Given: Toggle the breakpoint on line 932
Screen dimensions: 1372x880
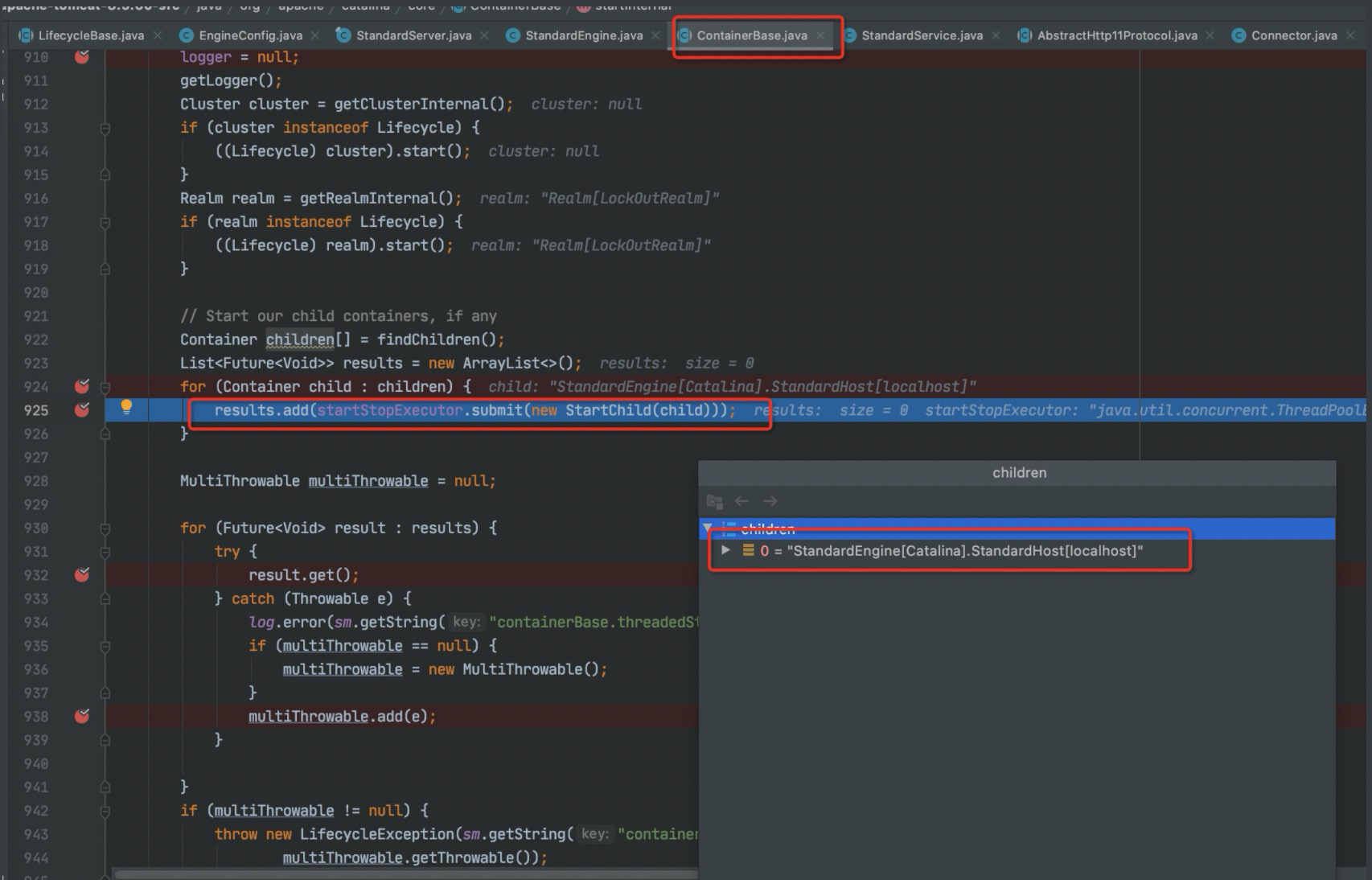Looking at the screenshot, I should 82,574.
